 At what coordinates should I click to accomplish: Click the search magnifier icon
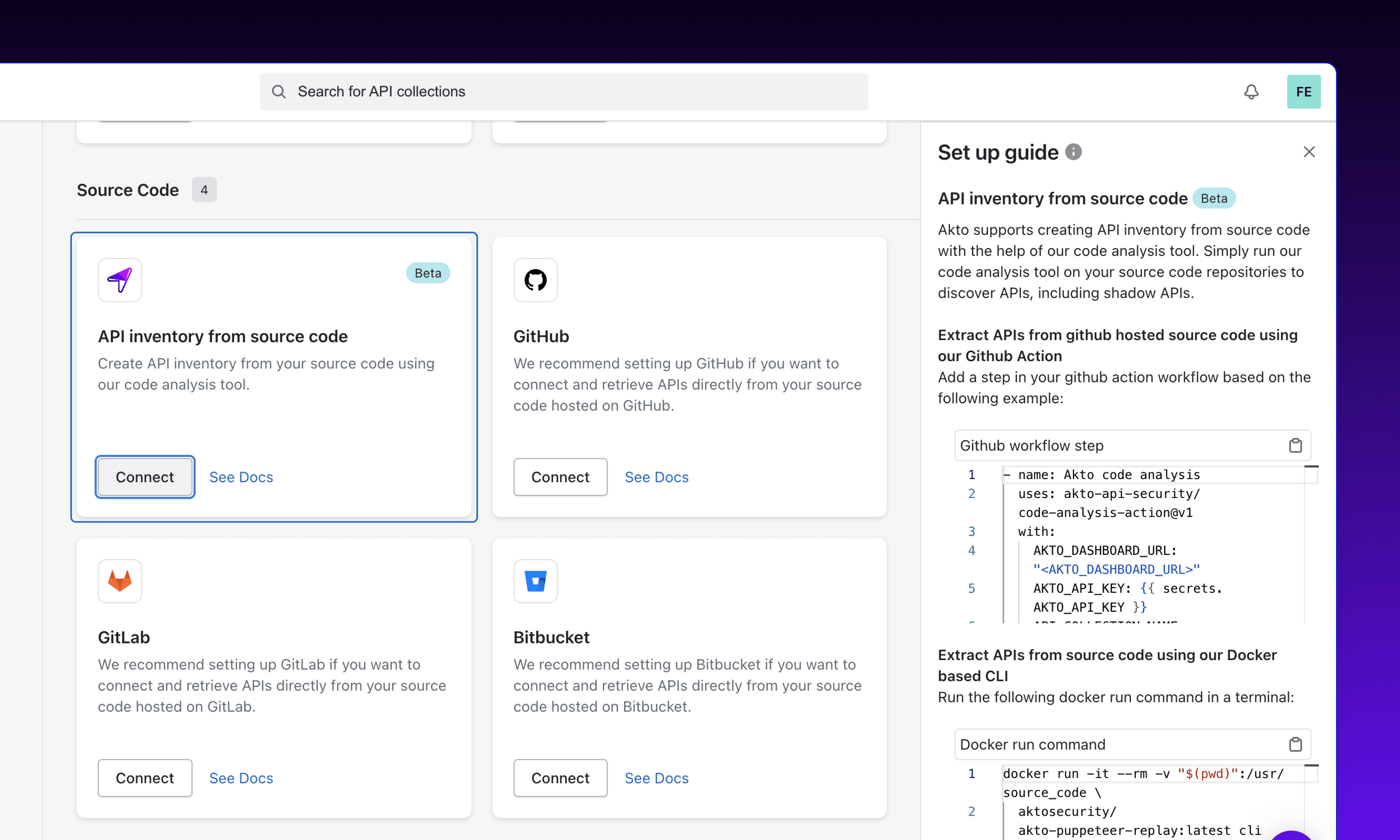[278, 92]
